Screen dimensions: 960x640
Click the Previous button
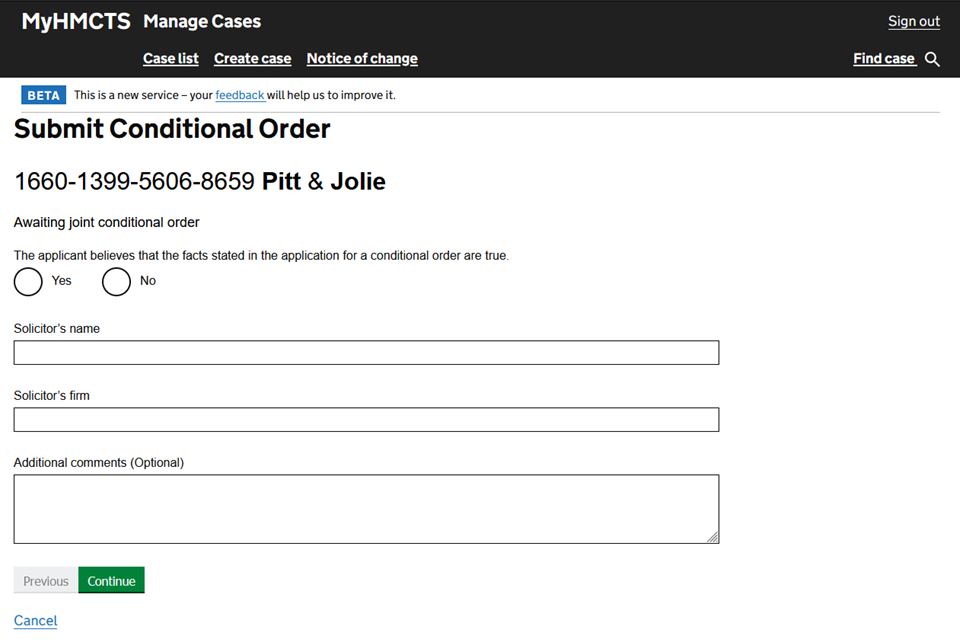[46, 581]
